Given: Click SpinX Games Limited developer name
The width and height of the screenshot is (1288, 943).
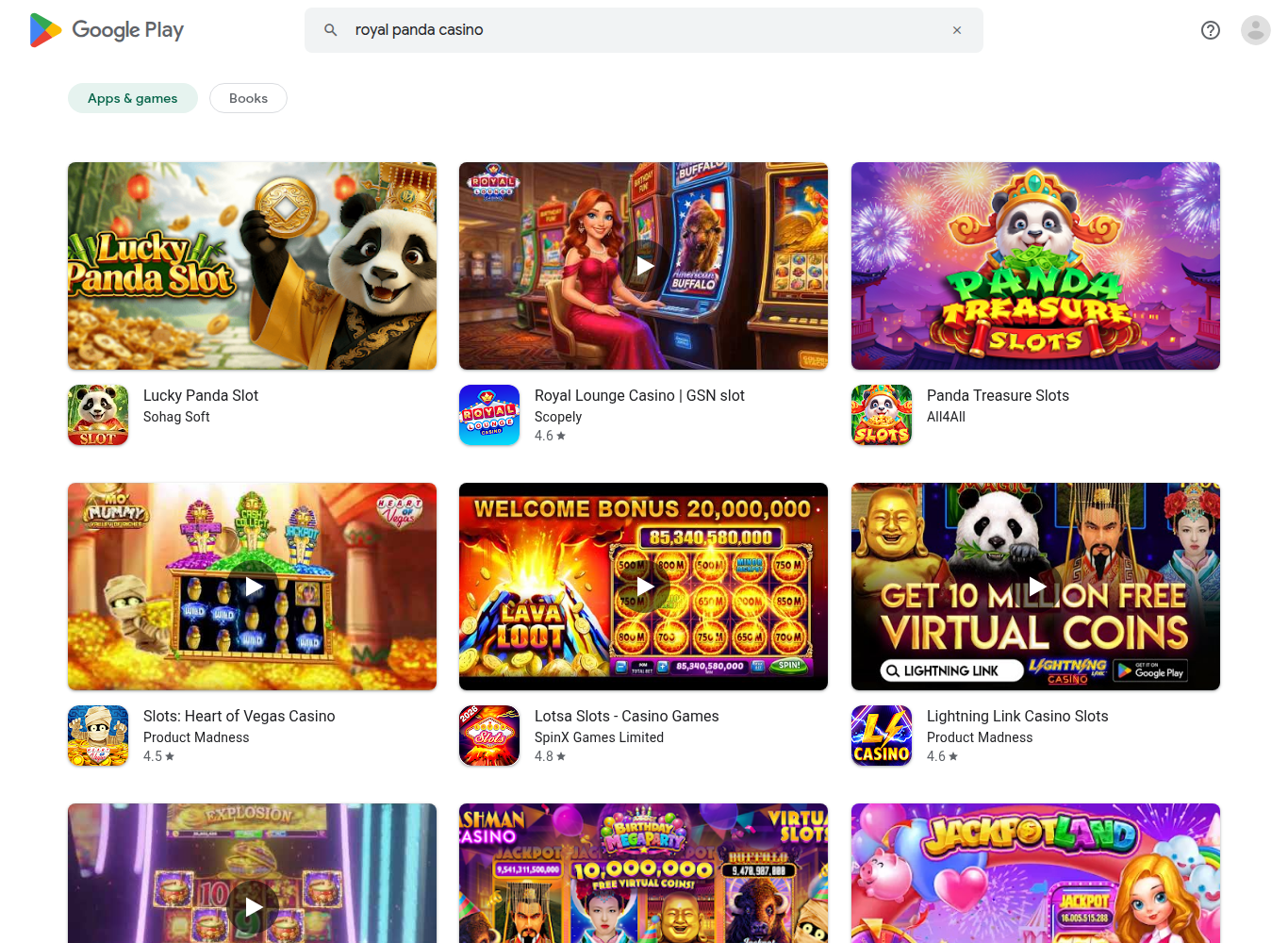Looking at the screenshot, I should (x=600, y=737).
